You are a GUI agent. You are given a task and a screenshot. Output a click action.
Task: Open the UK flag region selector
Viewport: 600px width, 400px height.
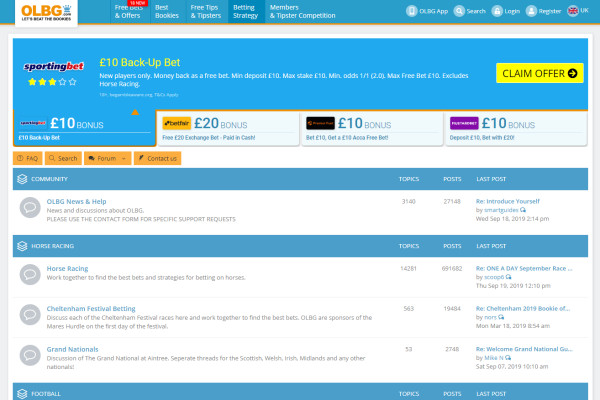click(x=573, y=11)
